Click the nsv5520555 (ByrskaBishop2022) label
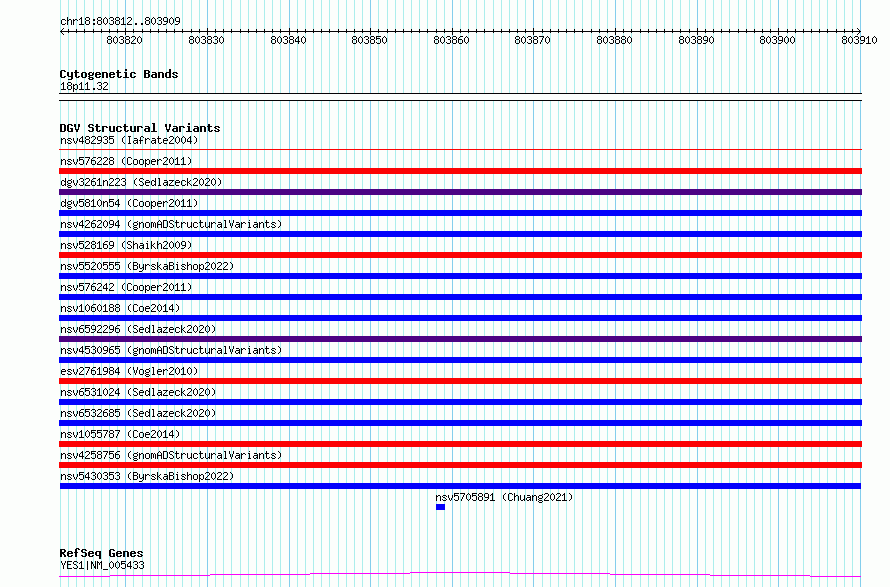Viewport: 890px width, 587px height. click(146, 266)
